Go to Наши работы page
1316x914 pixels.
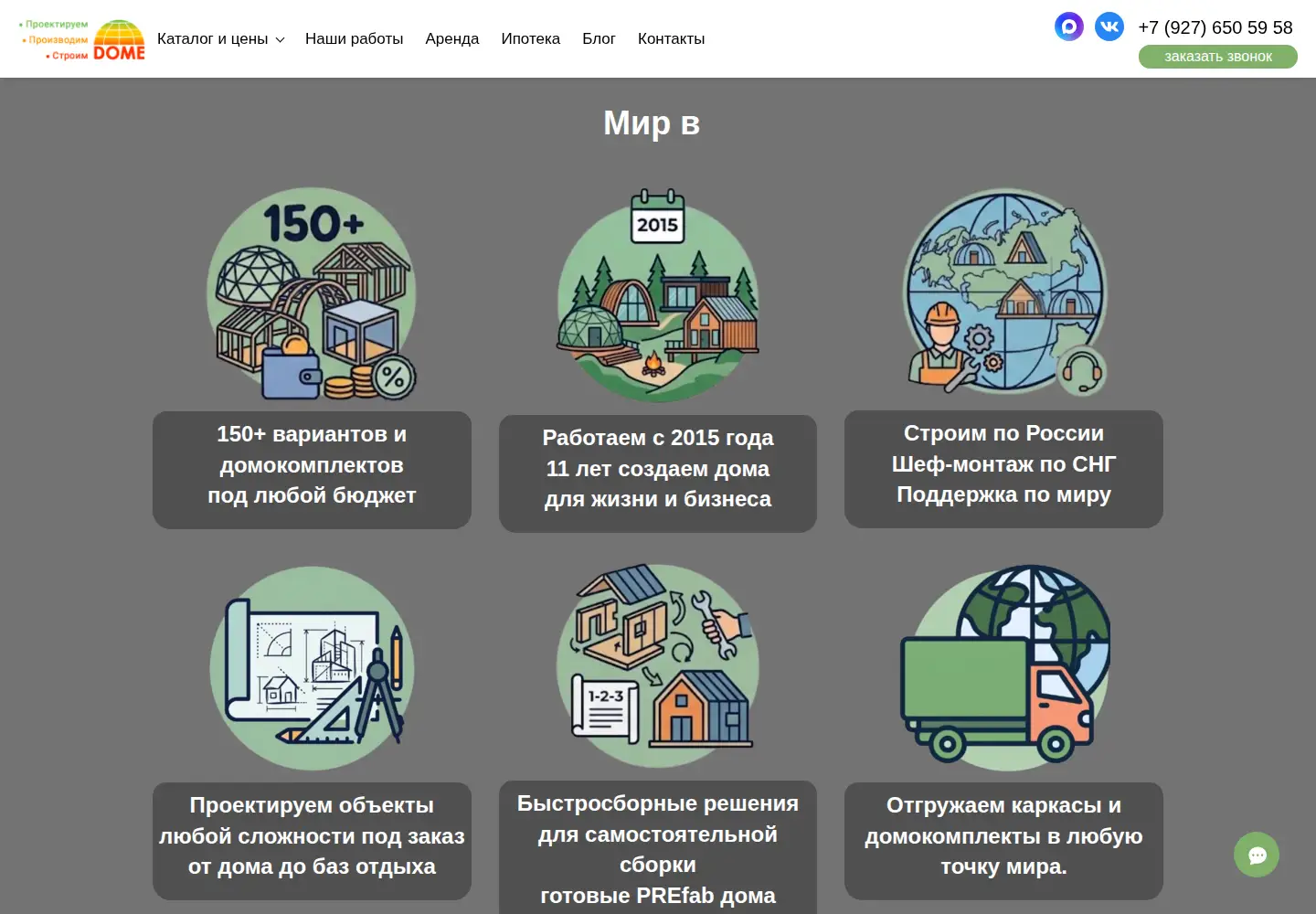[x=354, y=38]
